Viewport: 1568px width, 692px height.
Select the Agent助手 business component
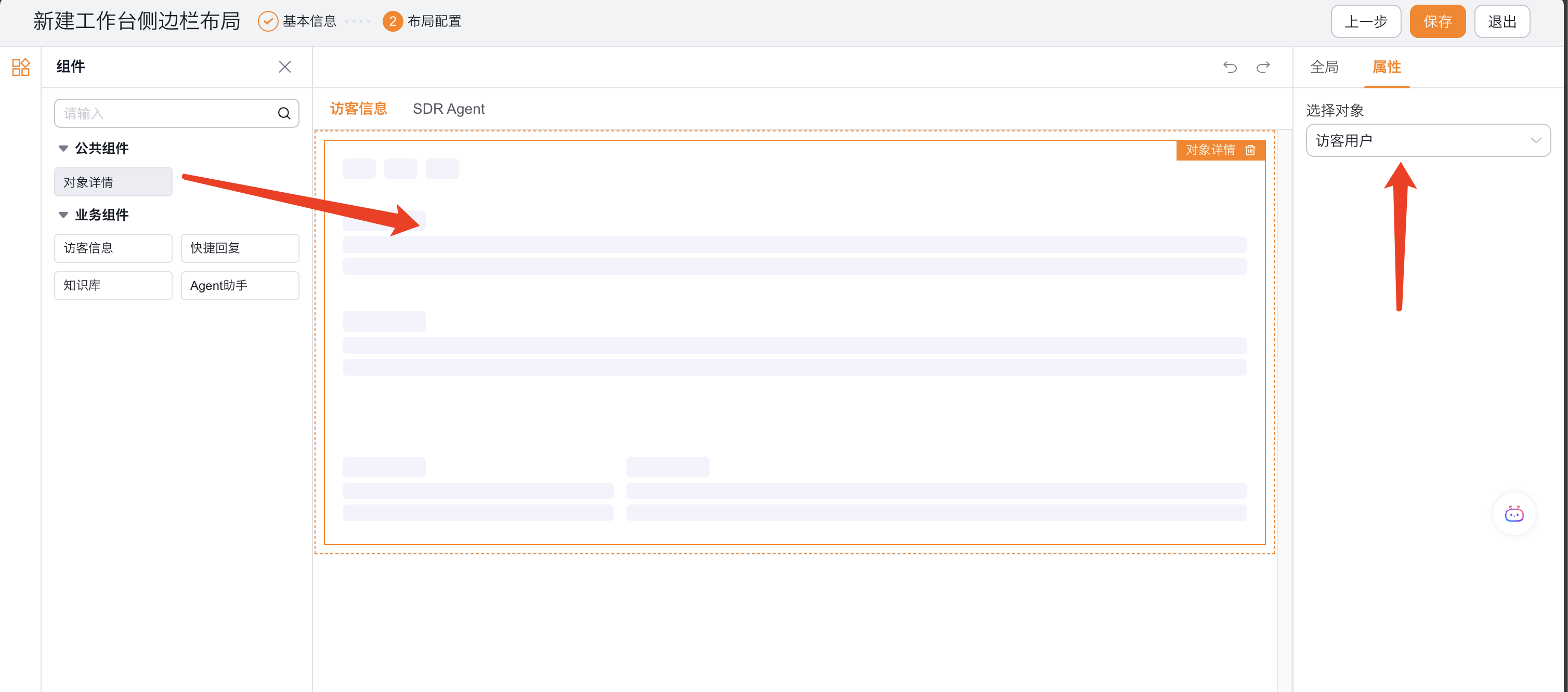(240, 285)
